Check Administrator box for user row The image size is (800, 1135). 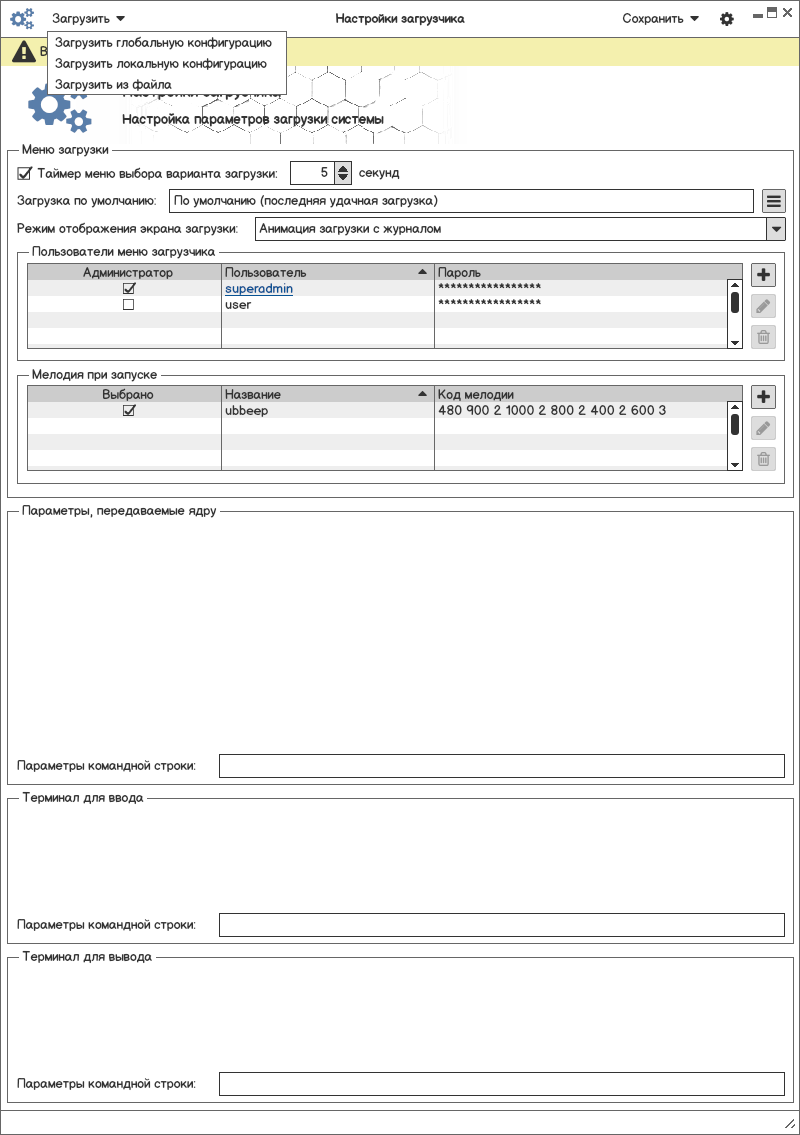[129, 305]
